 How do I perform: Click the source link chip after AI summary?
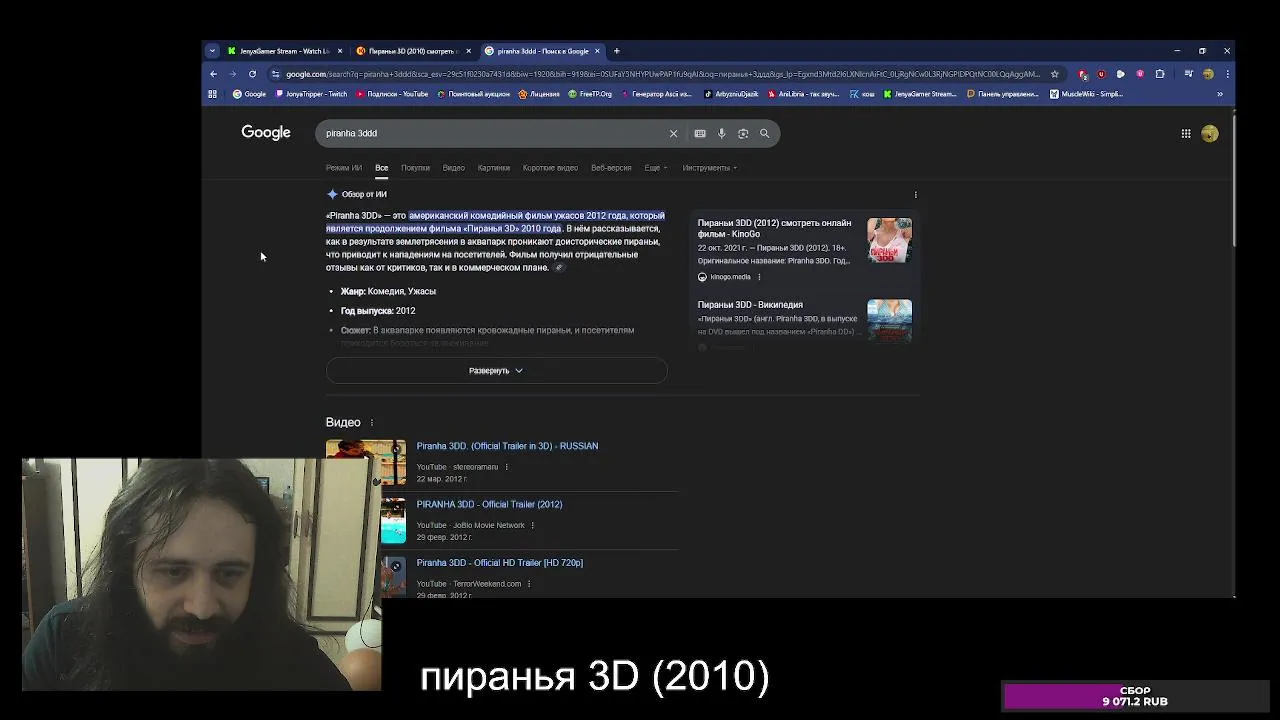pyautogui.click(x=559, y=268)
